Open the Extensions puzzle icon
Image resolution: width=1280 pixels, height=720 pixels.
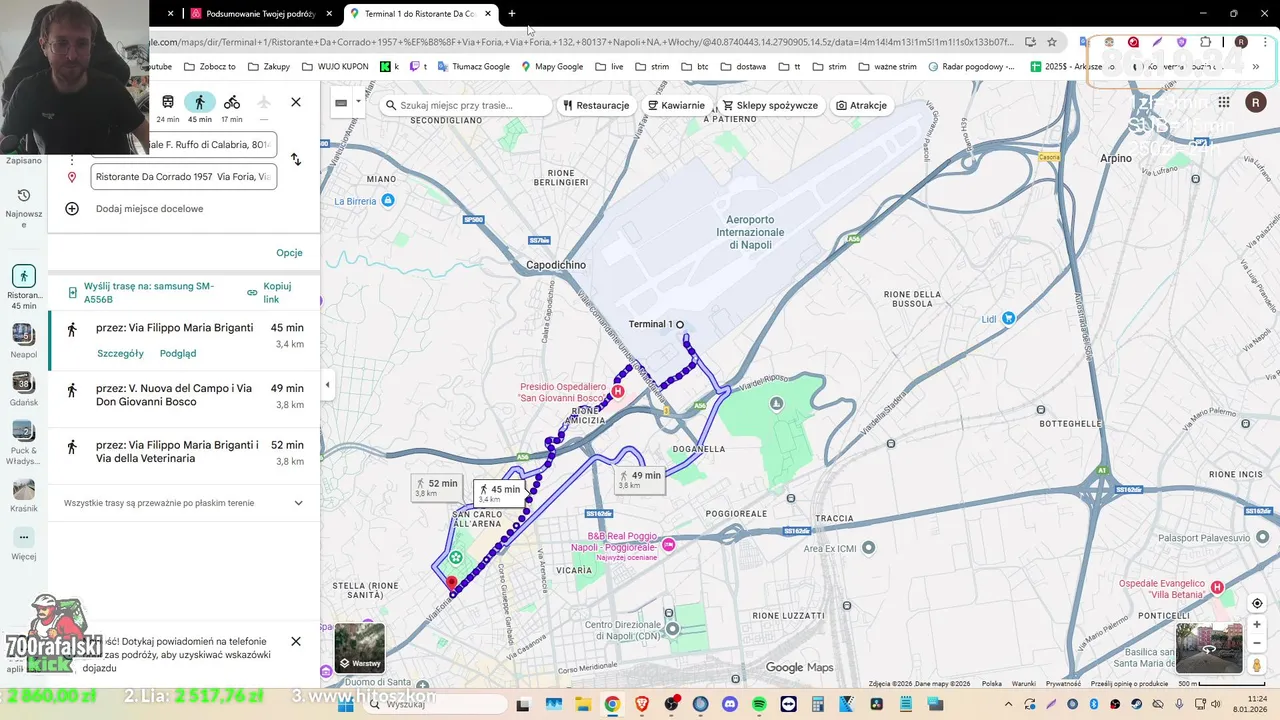click(x=1205, y=42)
